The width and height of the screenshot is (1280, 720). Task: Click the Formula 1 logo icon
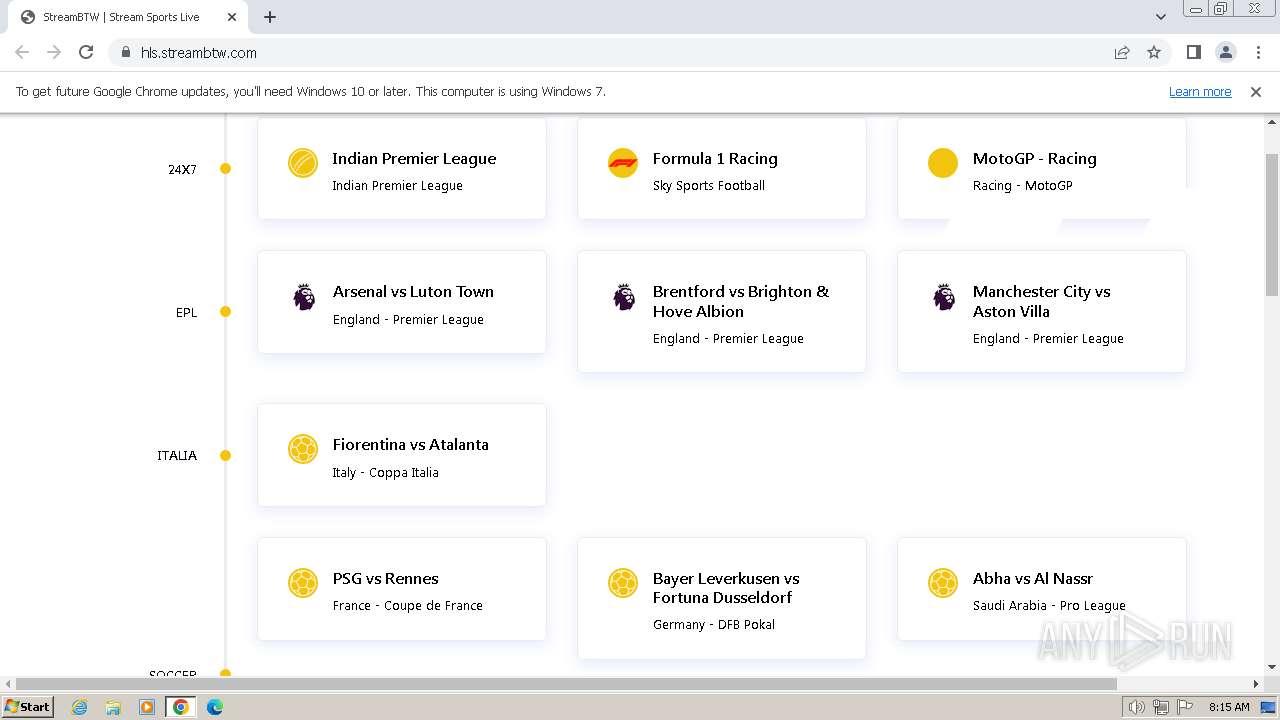(x=622, y=163)
